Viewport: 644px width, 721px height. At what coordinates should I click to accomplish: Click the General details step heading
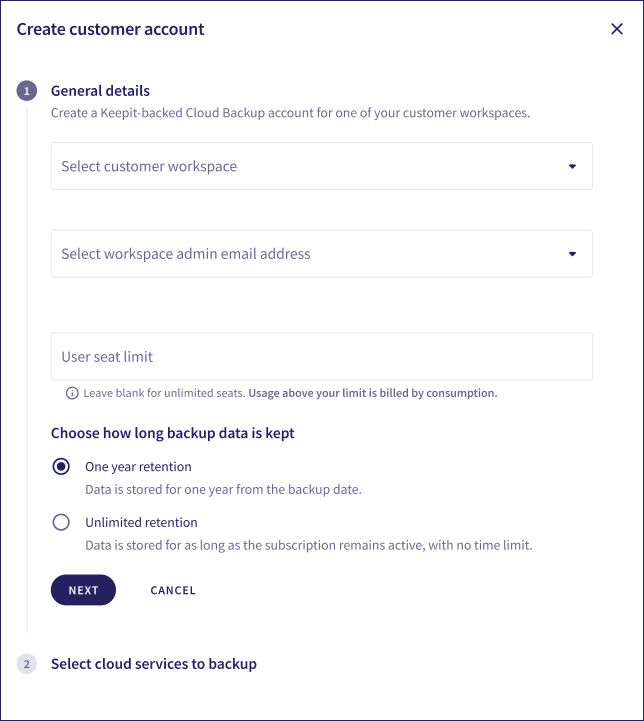coord(100,91)
